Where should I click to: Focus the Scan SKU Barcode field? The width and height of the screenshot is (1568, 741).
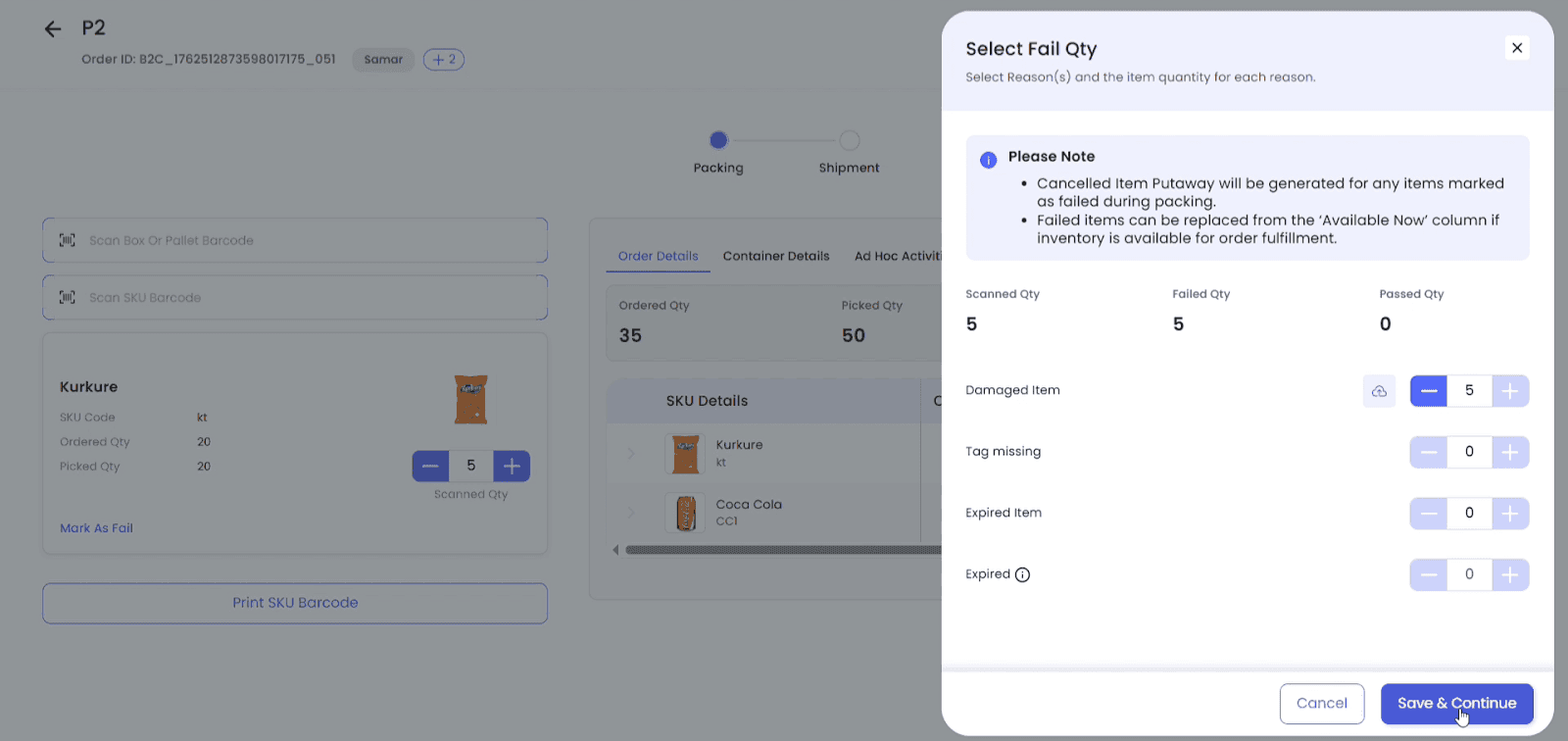tap(295, 298)
